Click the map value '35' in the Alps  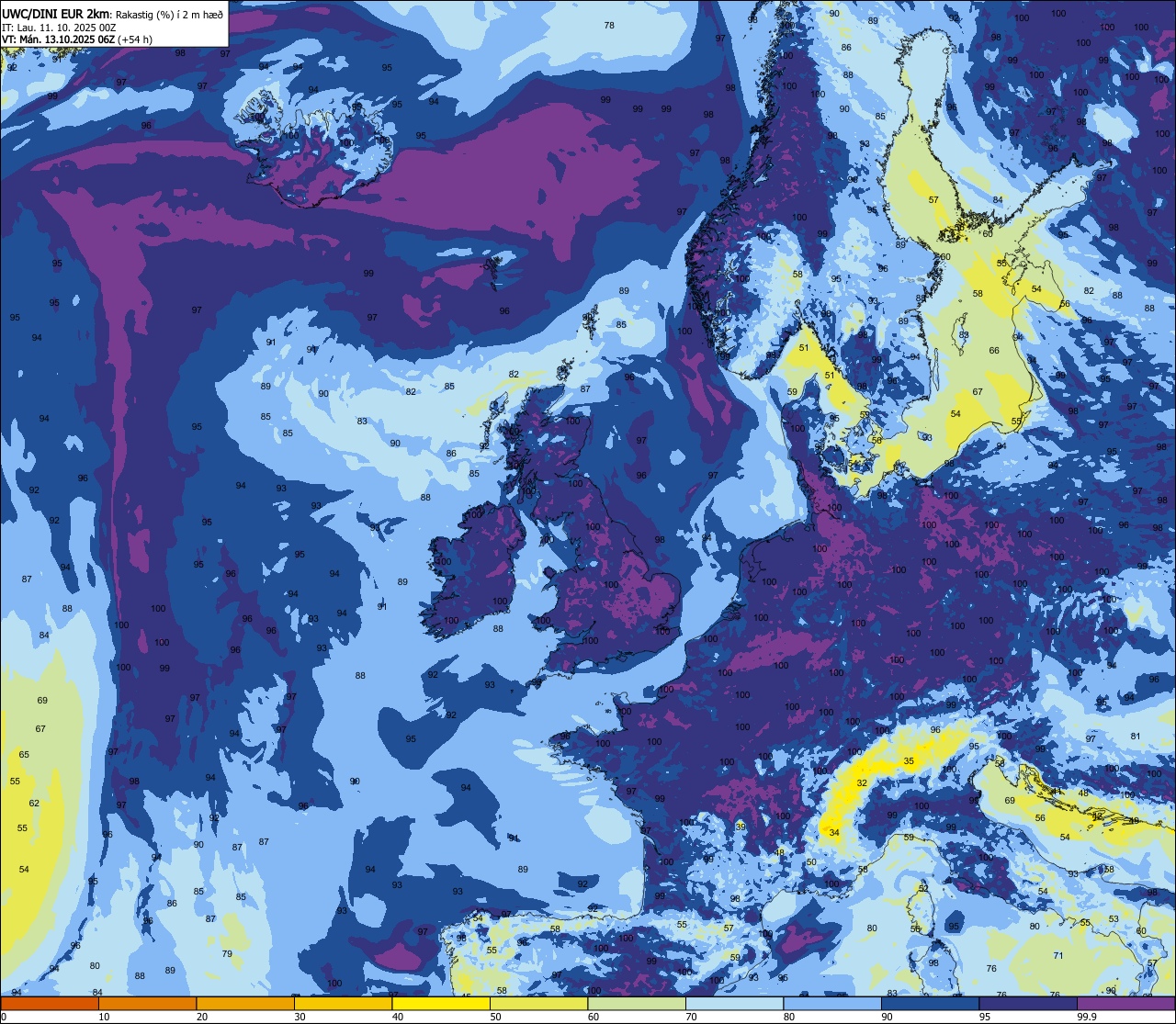909,761
